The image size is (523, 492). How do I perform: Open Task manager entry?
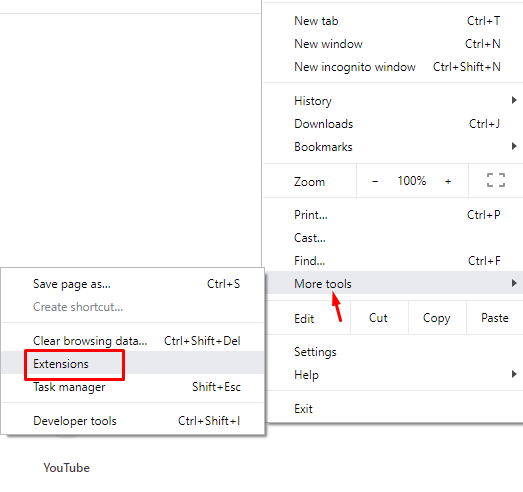(133, 387)
